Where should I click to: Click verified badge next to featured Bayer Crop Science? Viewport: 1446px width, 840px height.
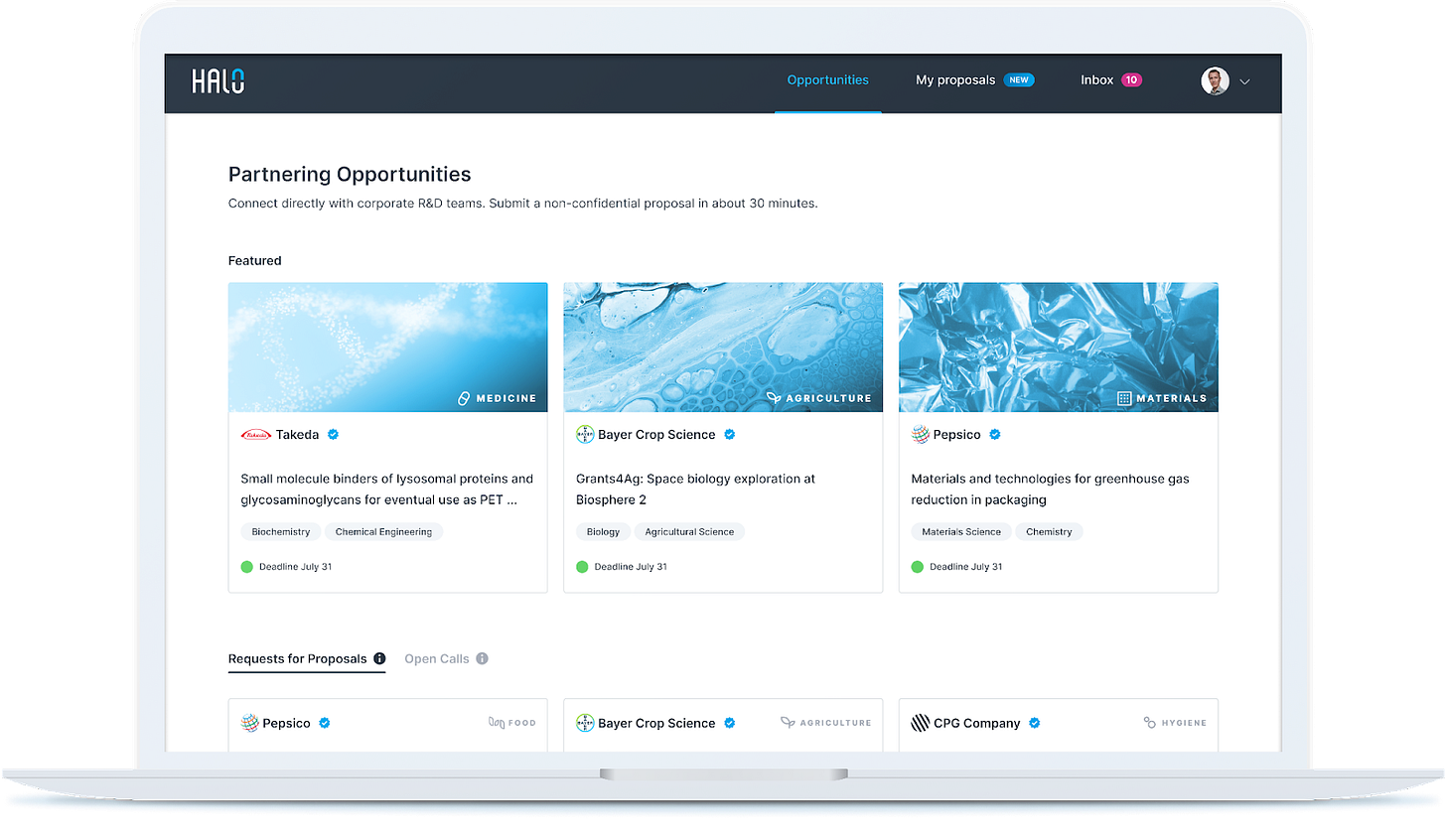[x=730, y=435]
